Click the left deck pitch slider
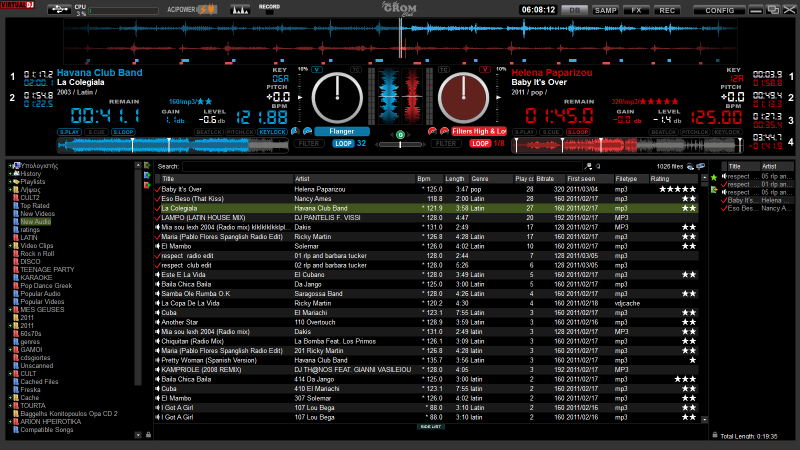 point(300,97)
